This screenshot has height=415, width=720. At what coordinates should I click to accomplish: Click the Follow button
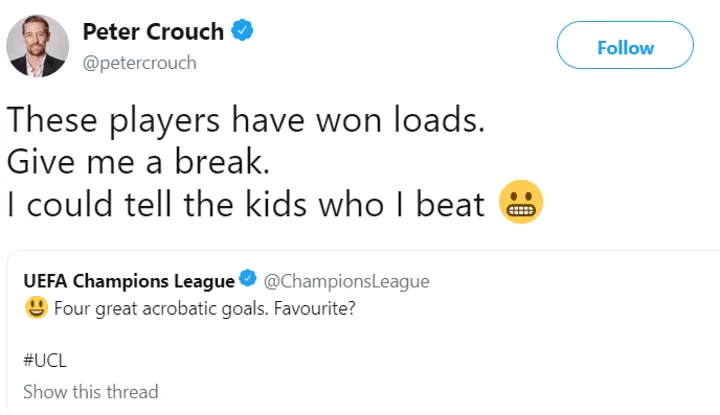(625, 45)
